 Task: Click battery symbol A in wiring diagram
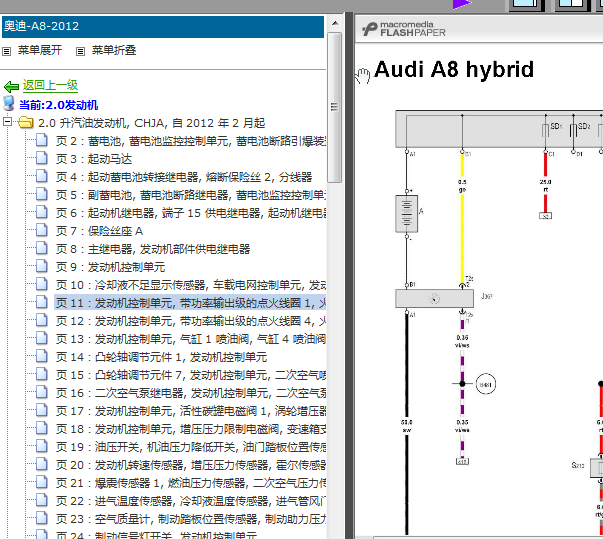click(406, 214)
